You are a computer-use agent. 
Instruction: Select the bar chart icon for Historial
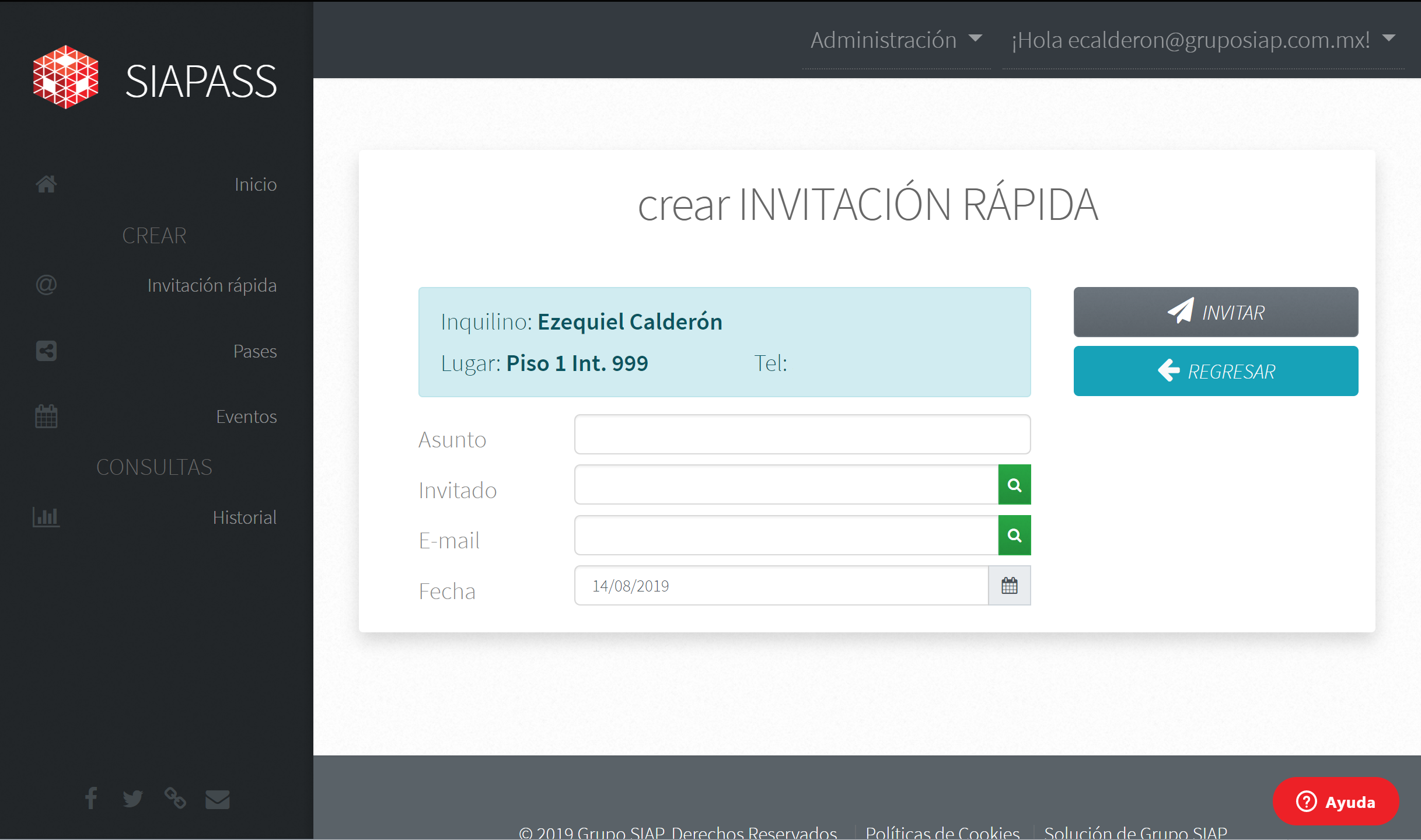coord(46,517)
